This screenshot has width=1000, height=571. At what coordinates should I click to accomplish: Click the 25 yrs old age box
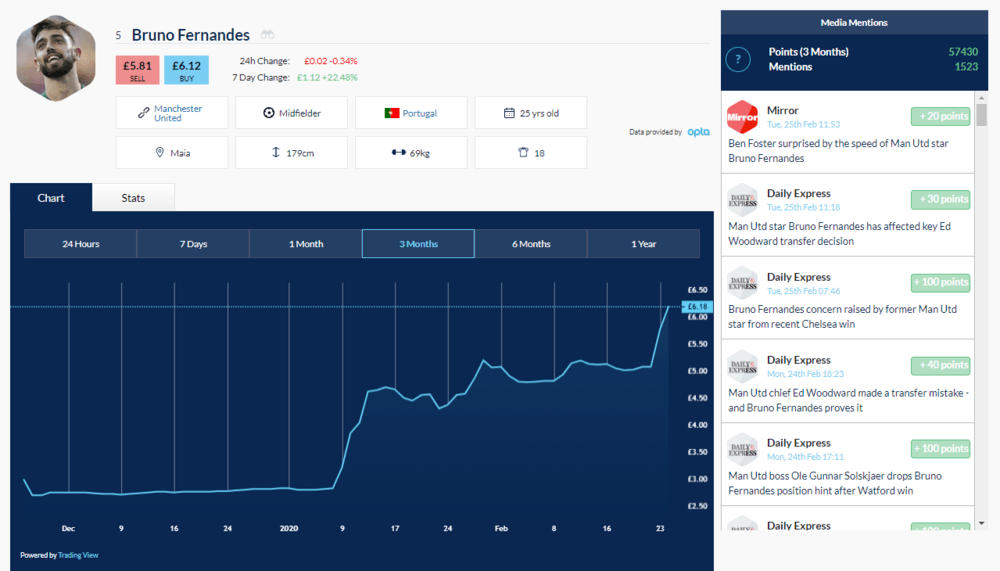click(531, 113)
